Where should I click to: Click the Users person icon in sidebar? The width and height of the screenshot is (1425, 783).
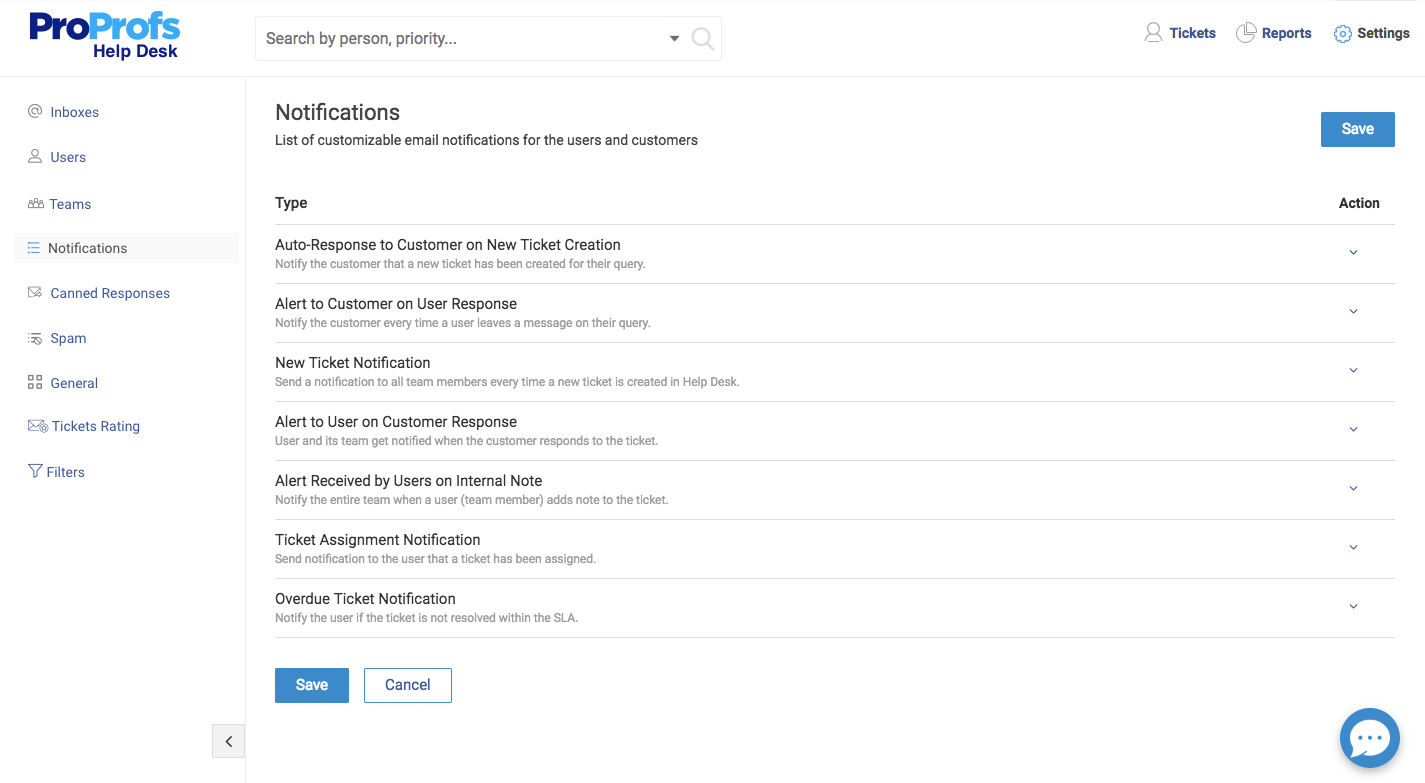click(35, 157)
